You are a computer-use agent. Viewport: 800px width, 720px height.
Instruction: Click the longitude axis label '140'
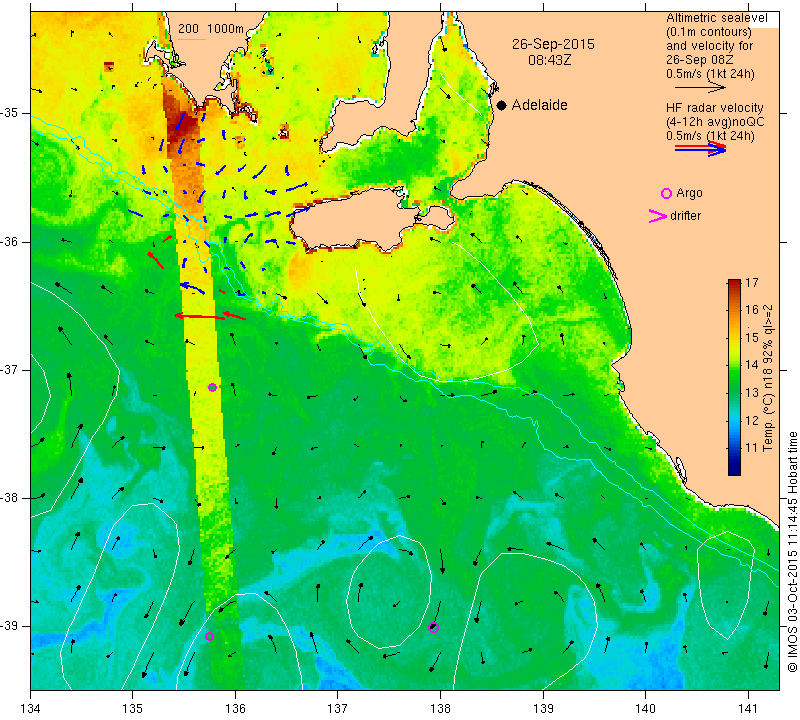[645, 709]
